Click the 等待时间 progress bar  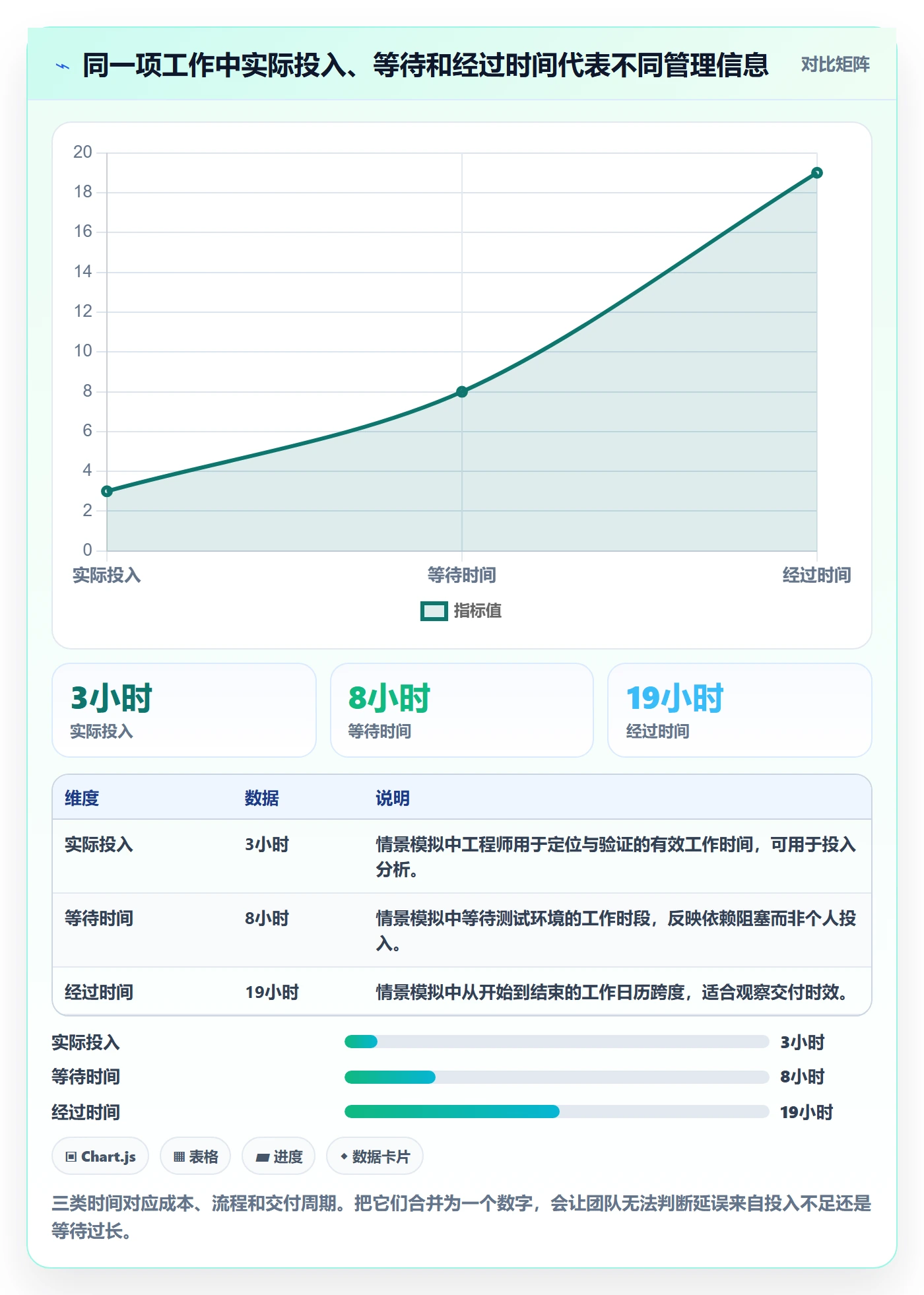click(556, 1077)
